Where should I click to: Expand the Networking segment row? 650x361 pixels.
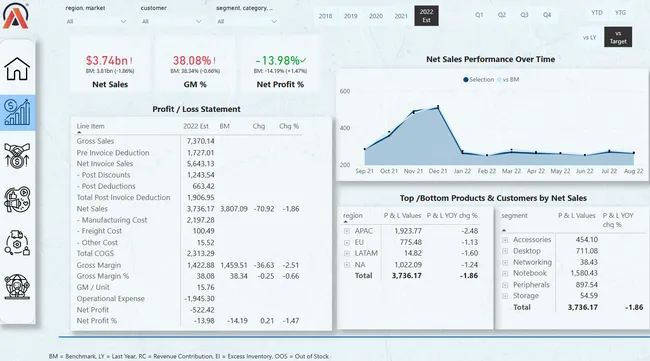click(505, 262)
